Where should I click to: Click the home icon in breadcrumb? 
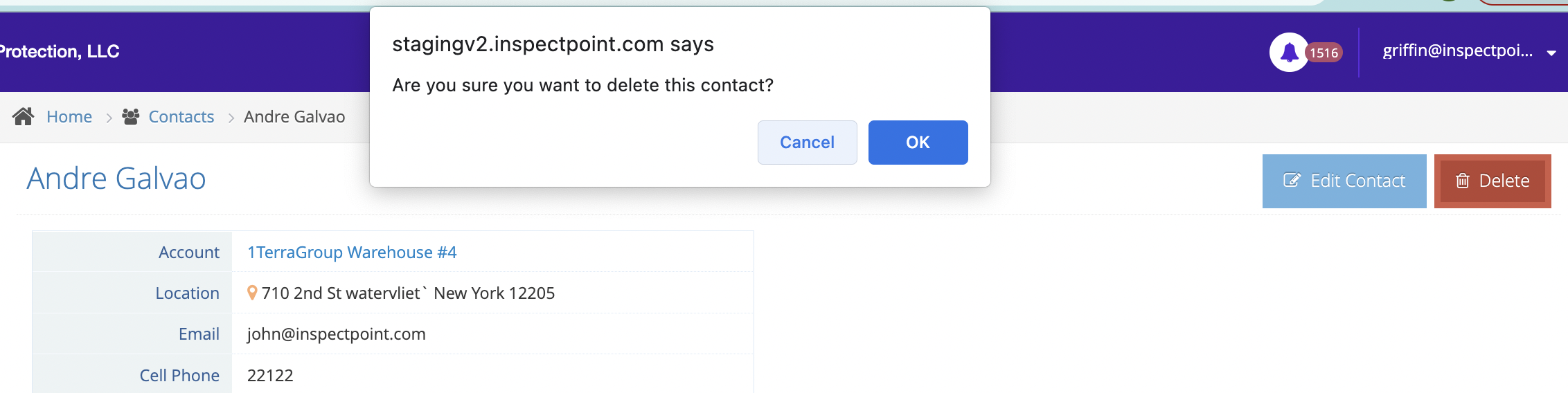[24, 116]
